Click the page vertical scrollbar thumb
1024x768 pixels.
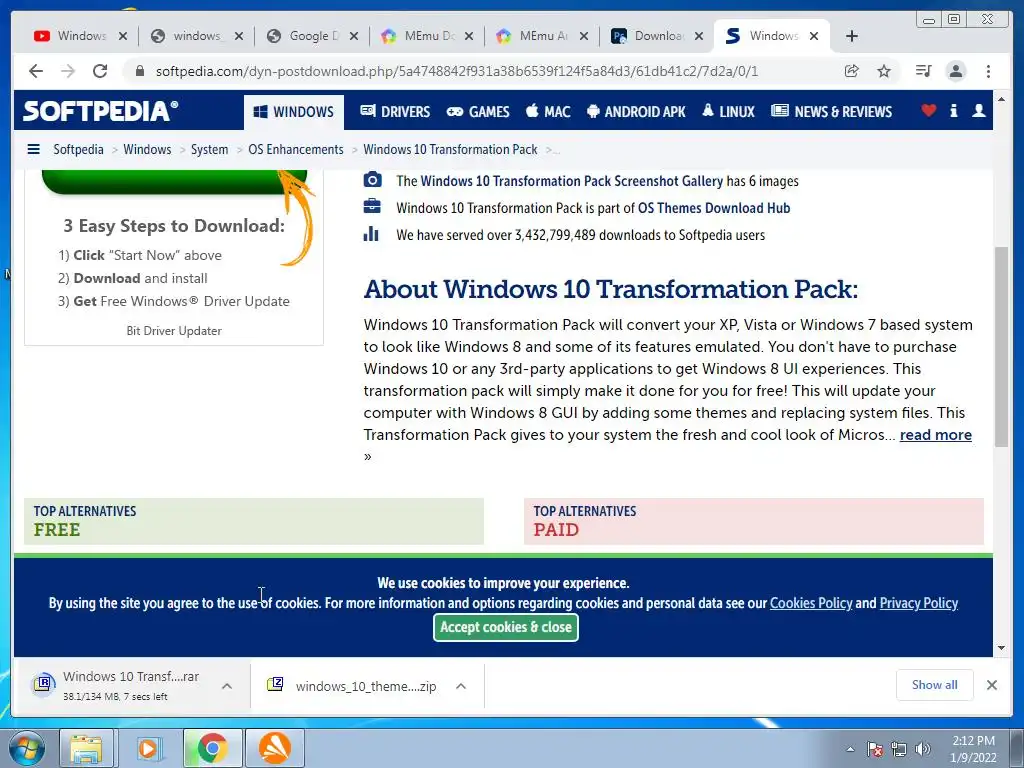[1001, 346]
